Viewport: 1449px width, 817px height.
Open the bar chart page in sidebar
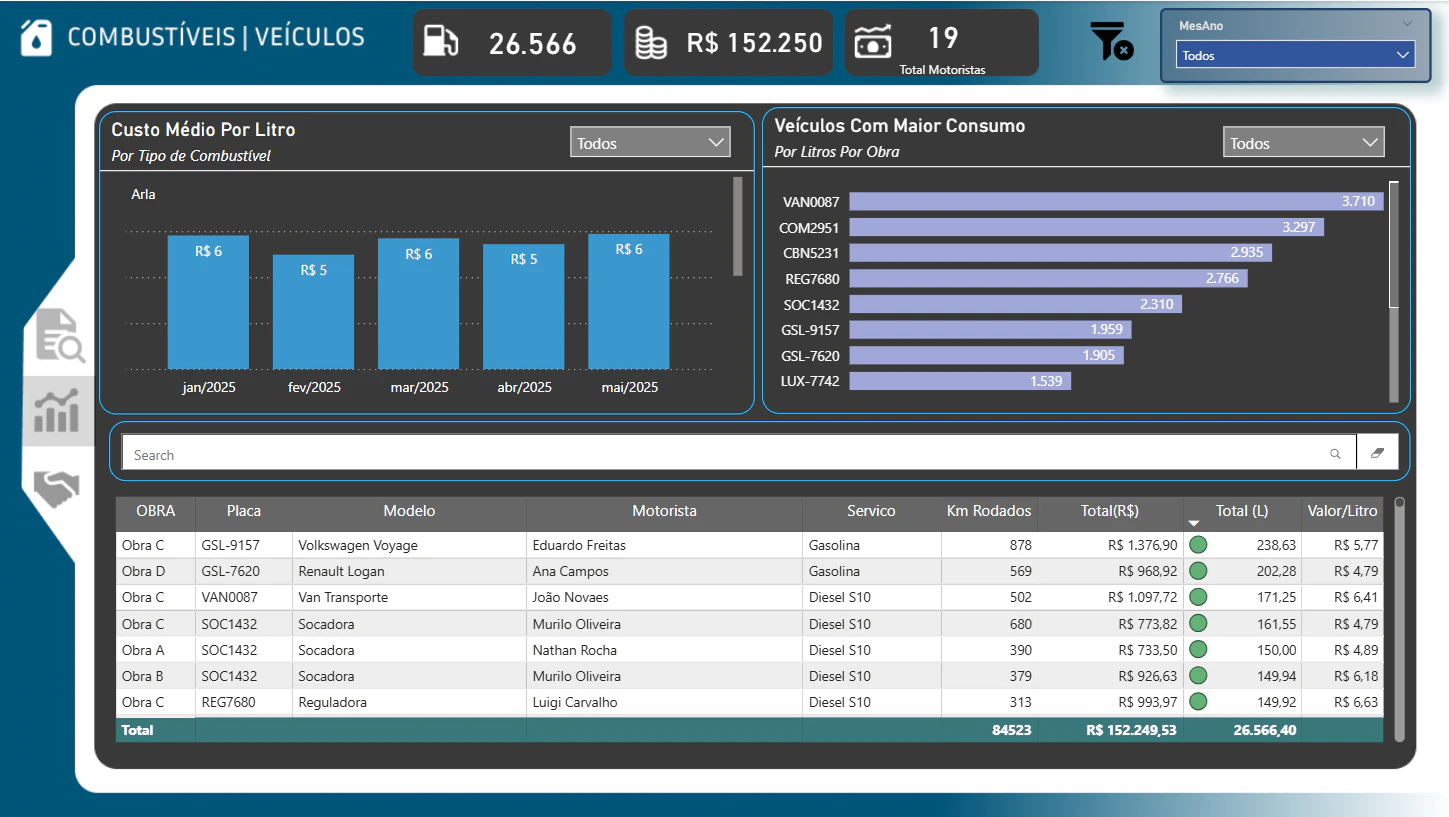coord(56,411)
